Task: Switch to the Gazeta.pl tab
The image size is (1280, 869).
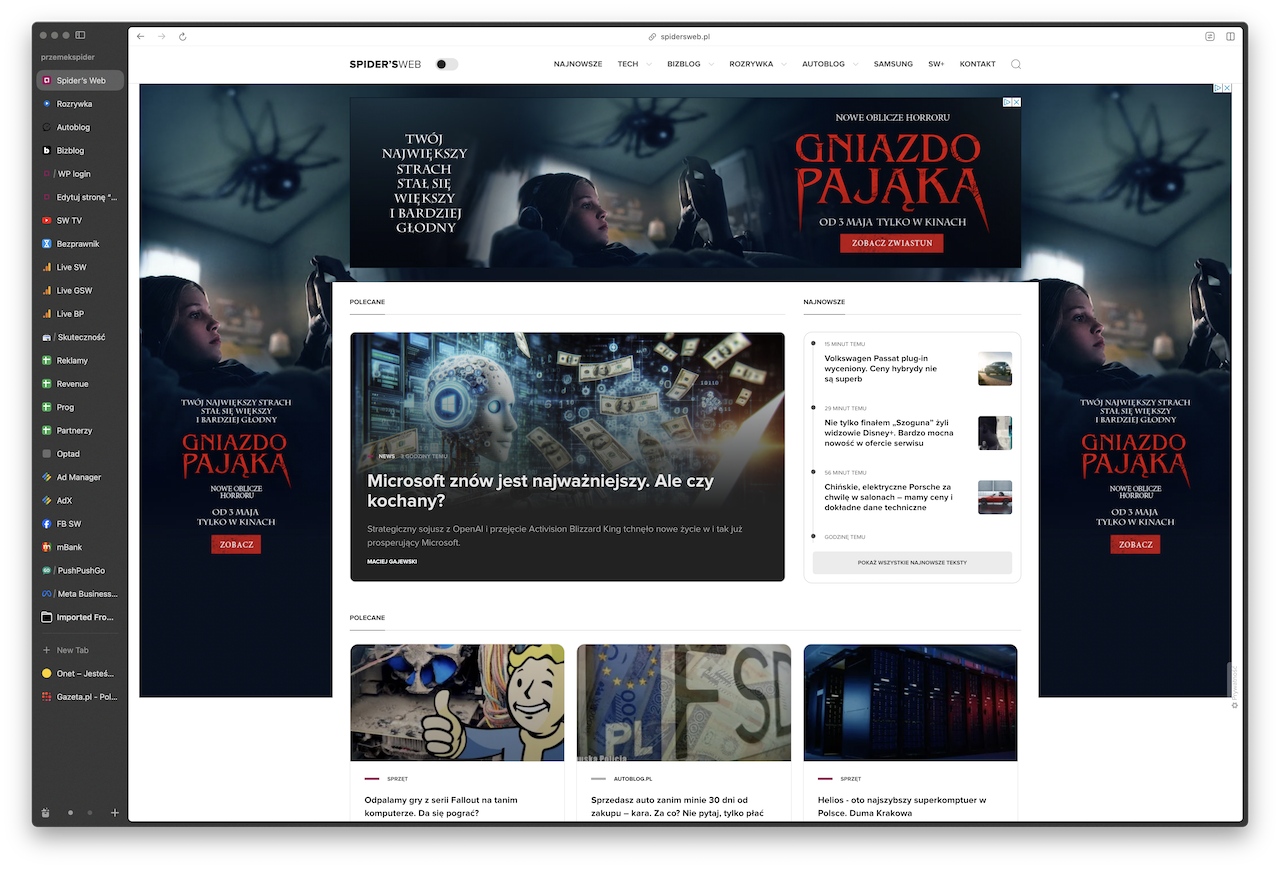Action: (80, 696)
